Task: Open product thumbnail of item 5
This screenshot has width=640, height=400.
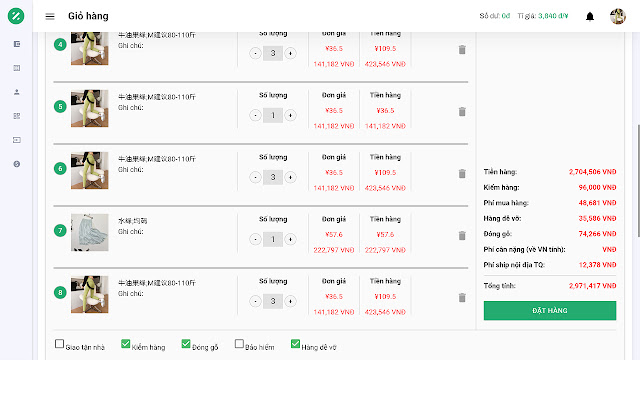Action: point(90,109)
